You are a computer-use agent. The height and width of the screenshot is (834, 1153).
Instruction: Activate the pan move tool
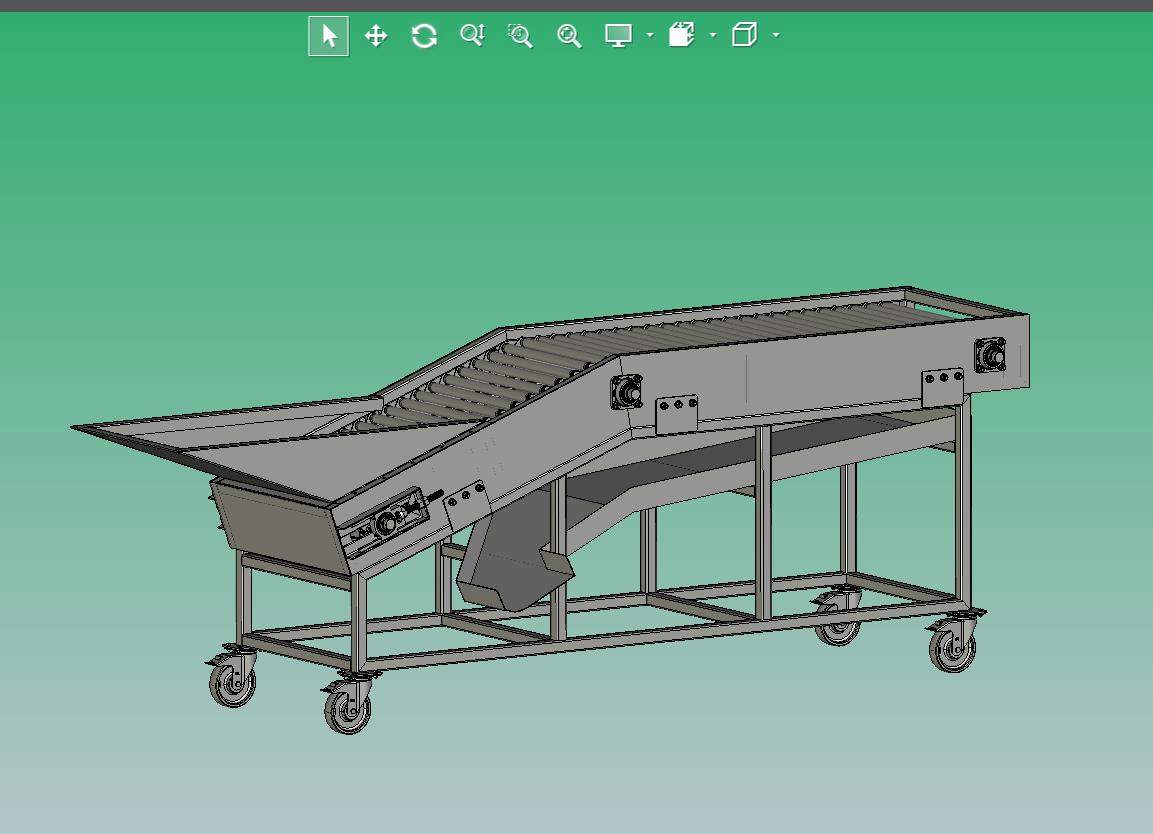point(376,35)
